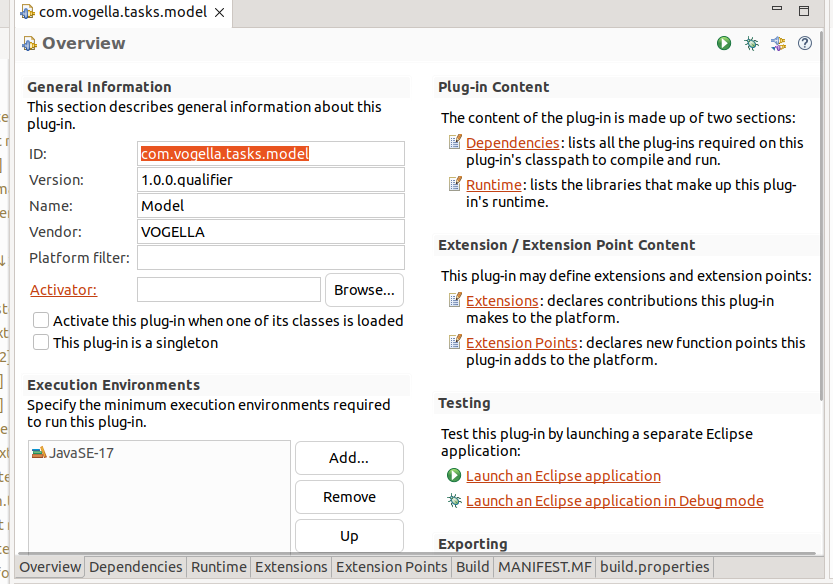Open Organize Manifests wizard icon

coord(778,43)
